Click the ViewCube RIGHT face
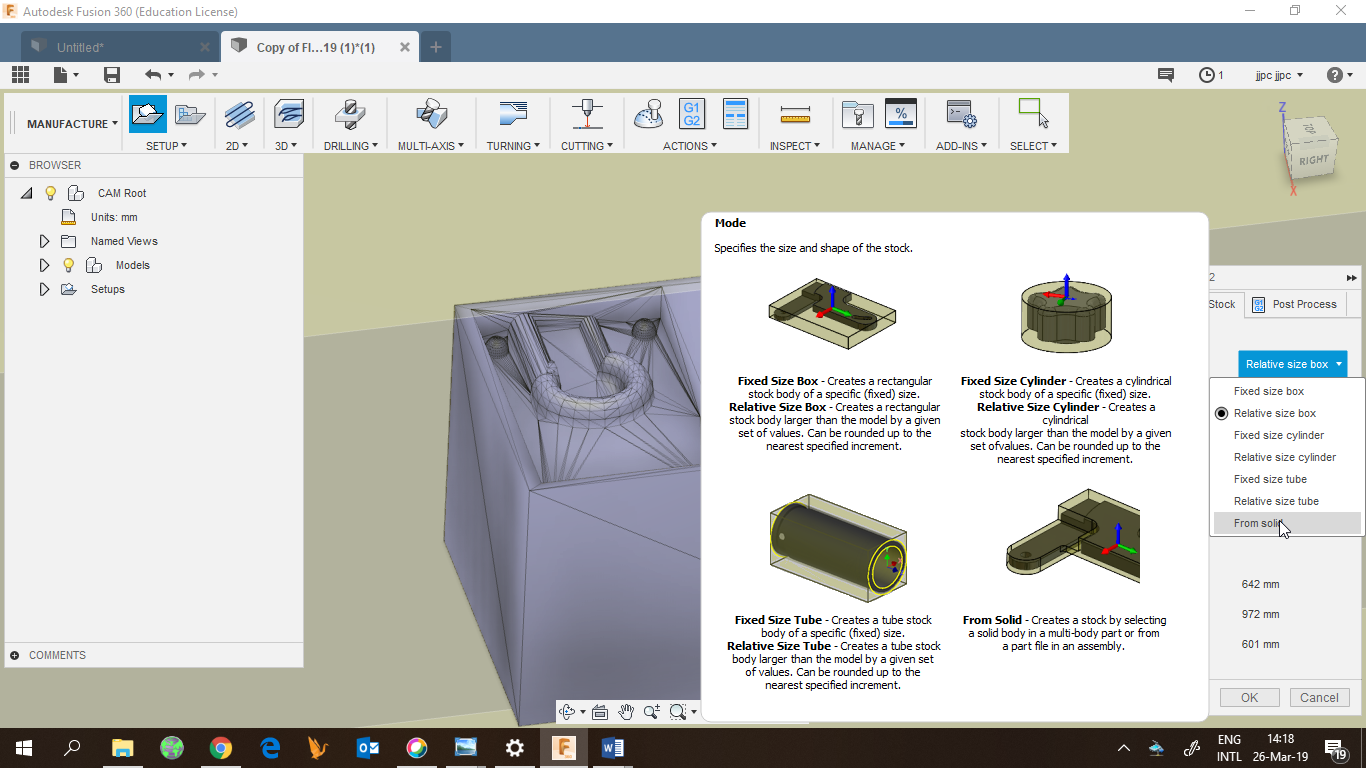Screen dimensions: 1366x768 (1314, 160)
